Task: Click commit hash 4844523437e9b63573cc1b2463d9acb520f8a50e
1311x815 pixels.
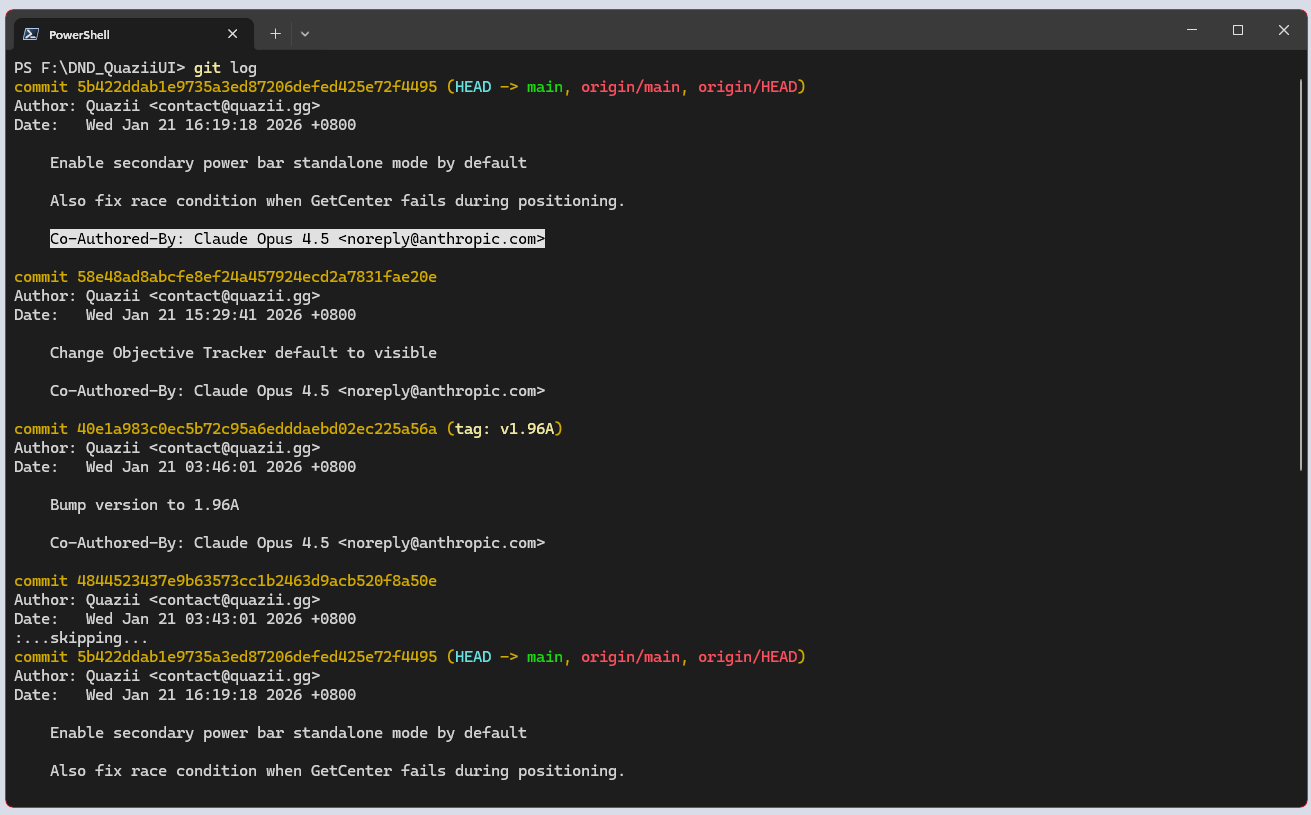Action: pos(257,581)
